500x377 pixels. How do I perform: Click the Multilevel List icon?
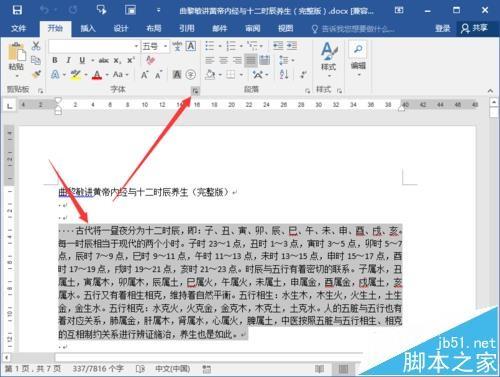tap(252, 46)
